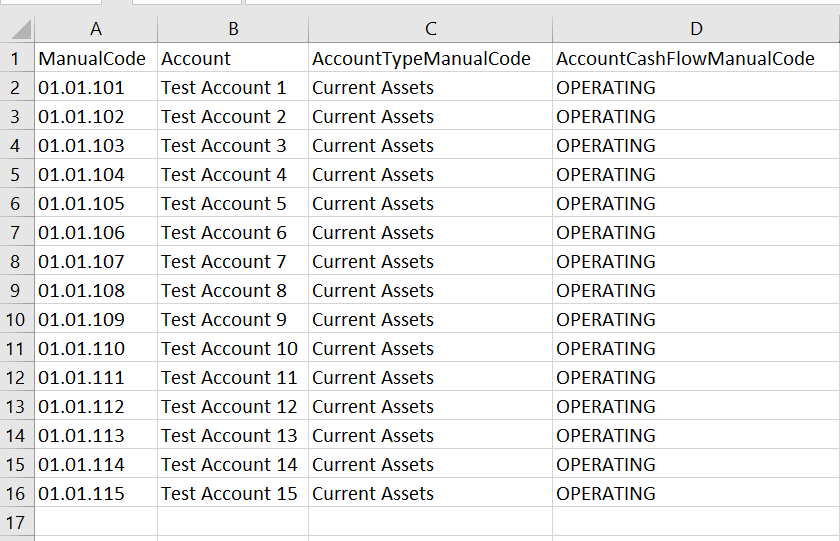The height and width of the screenshot is (541, 840).
Task: Click the ManualCode header cell
Action: point(92,59)
